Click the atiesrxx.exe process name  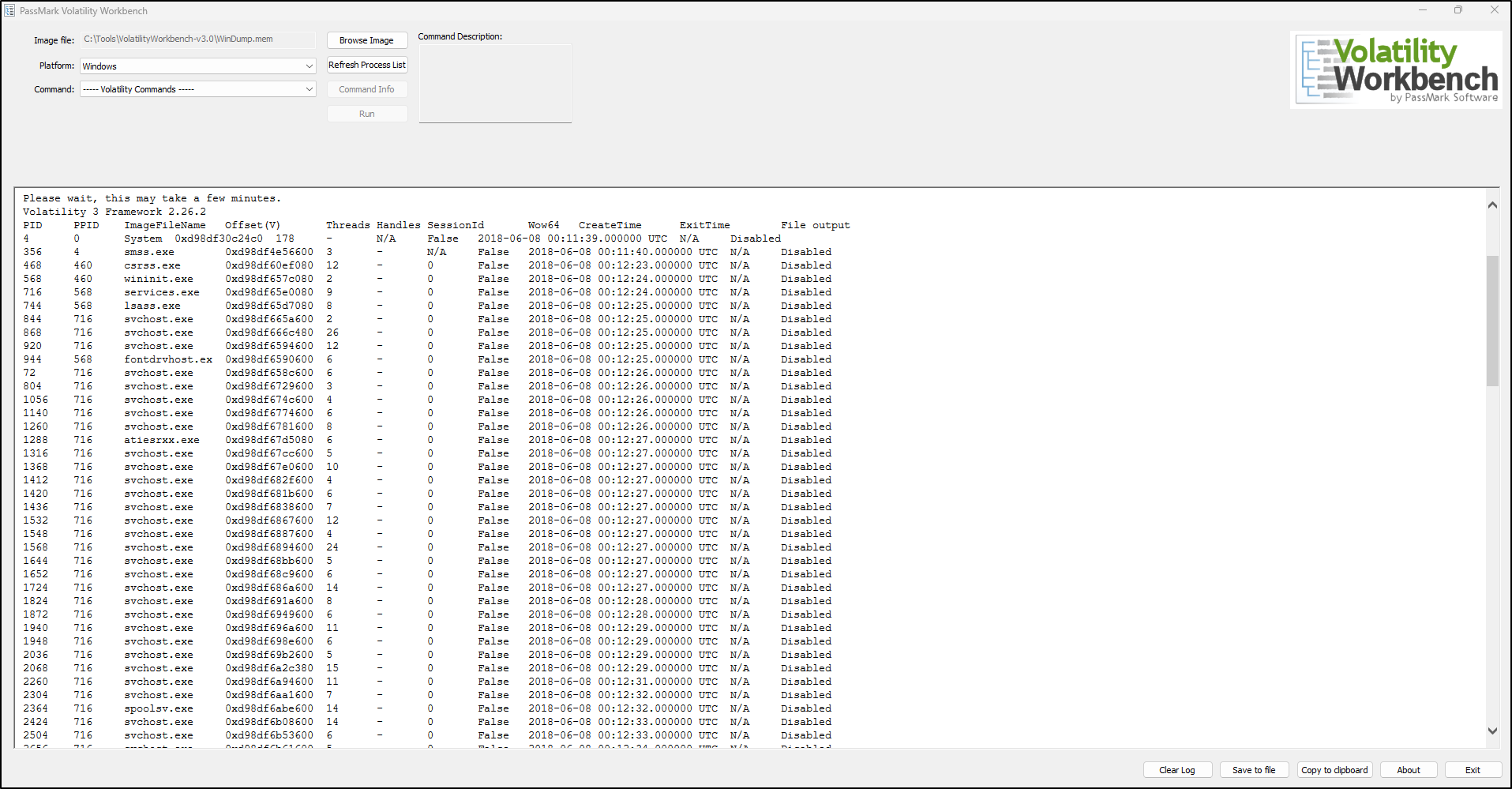click(162, 440)
